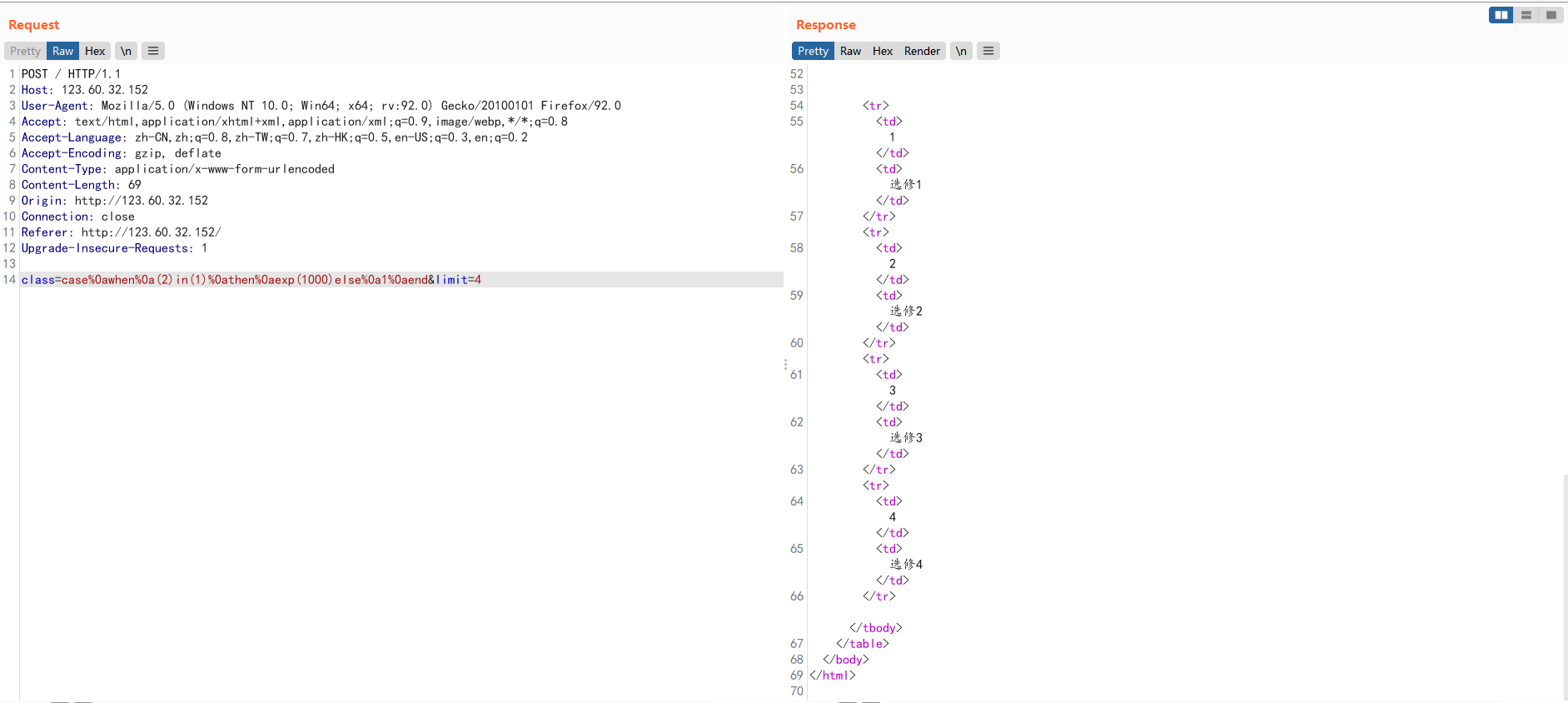Click the Accept-Language header line
Screen dimensions: 1568x703
coord(275,137)
